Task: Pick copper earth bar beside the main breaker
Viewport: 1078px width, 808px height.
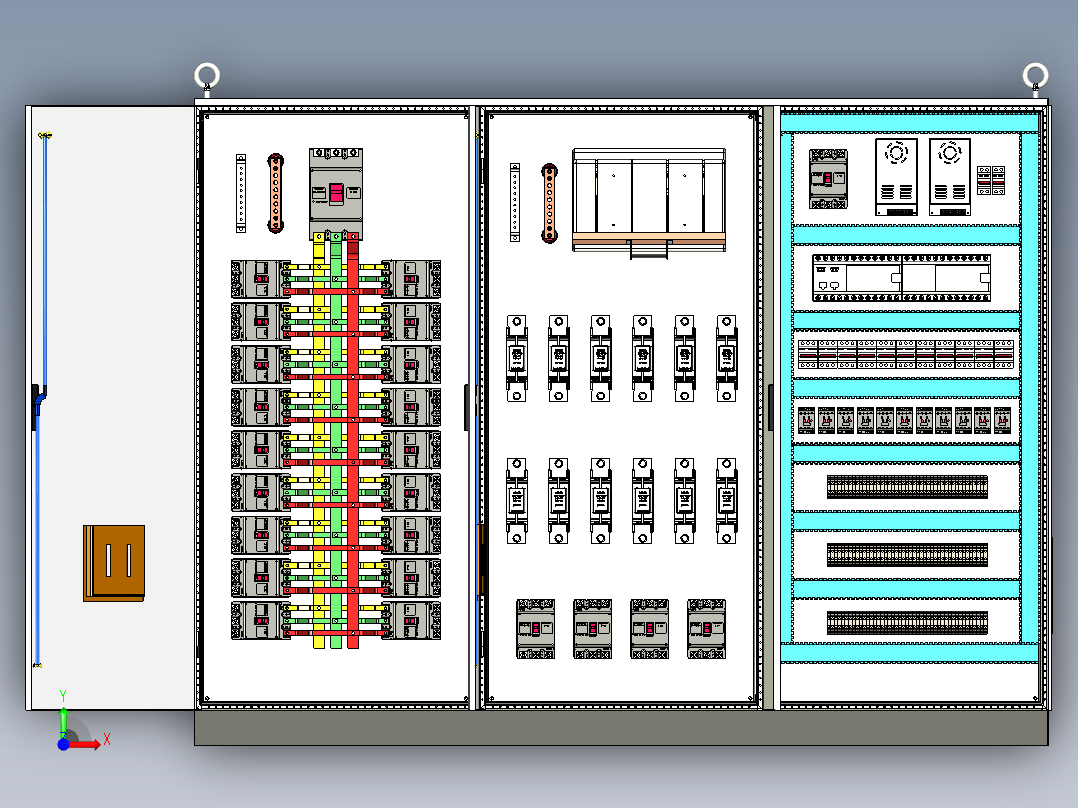Action: [x=276, y=193]
